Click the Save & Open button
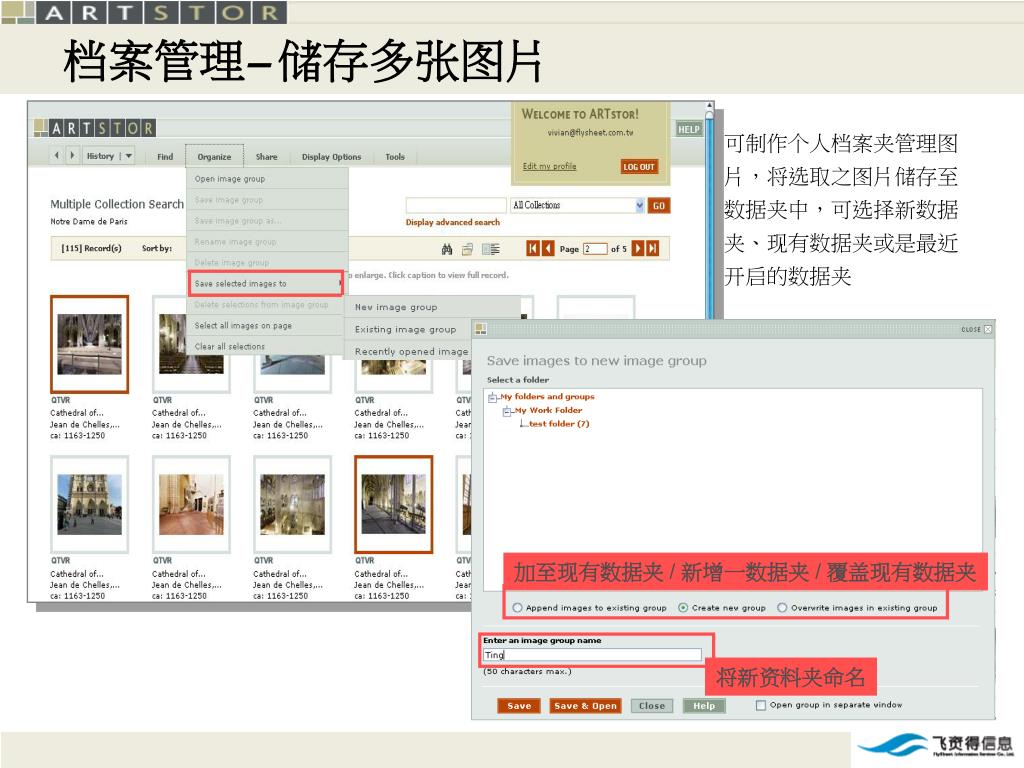Image resolution: width=1024 pixels, height=768 pixels. (585, 706)
